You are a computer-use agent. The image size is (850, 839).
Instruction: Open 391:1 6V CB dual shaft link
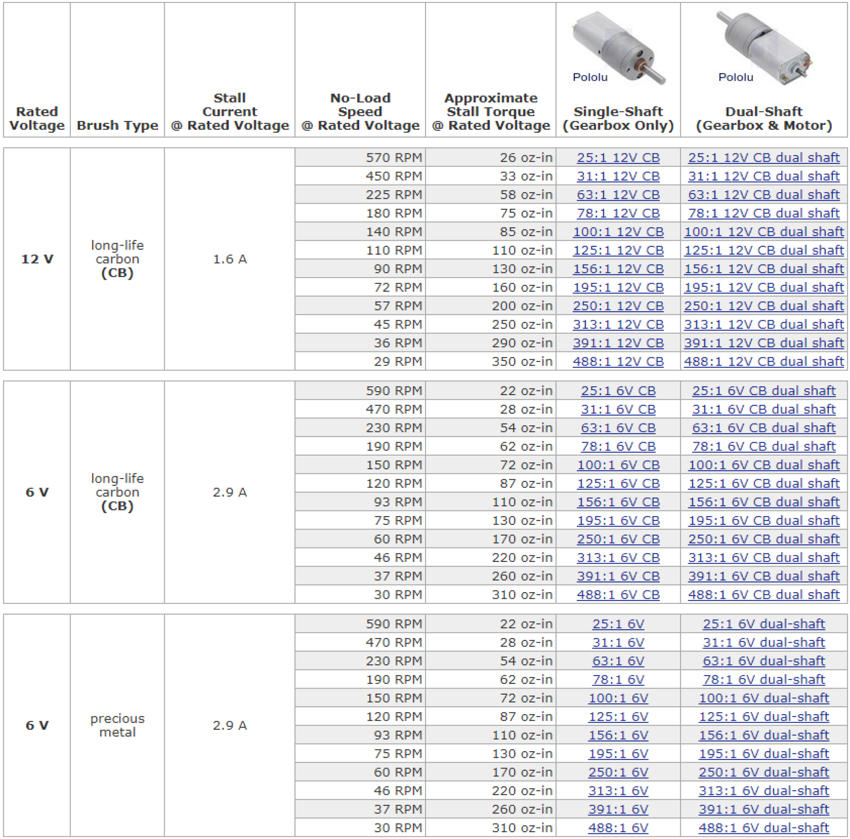point(764,576)
